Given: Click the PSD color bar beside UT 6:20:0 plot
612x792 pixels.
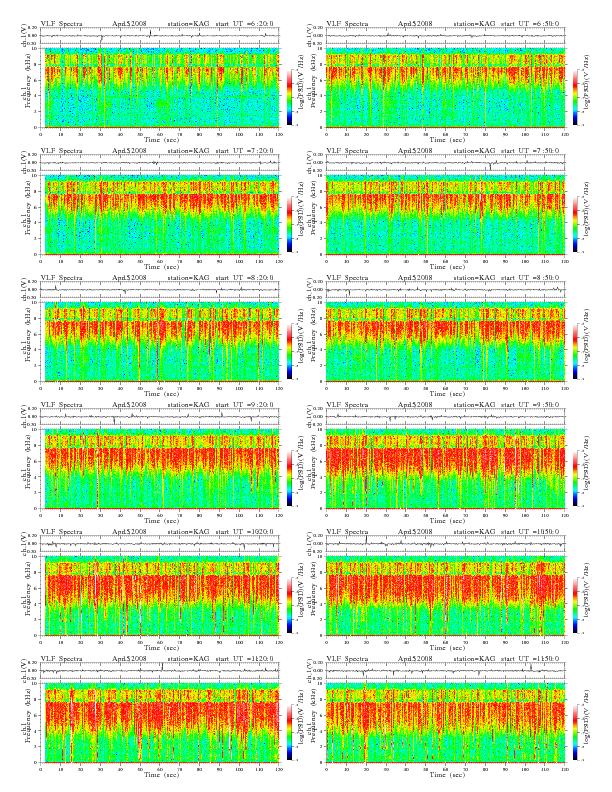Looking at the screenshot, I should click(290, 97).
